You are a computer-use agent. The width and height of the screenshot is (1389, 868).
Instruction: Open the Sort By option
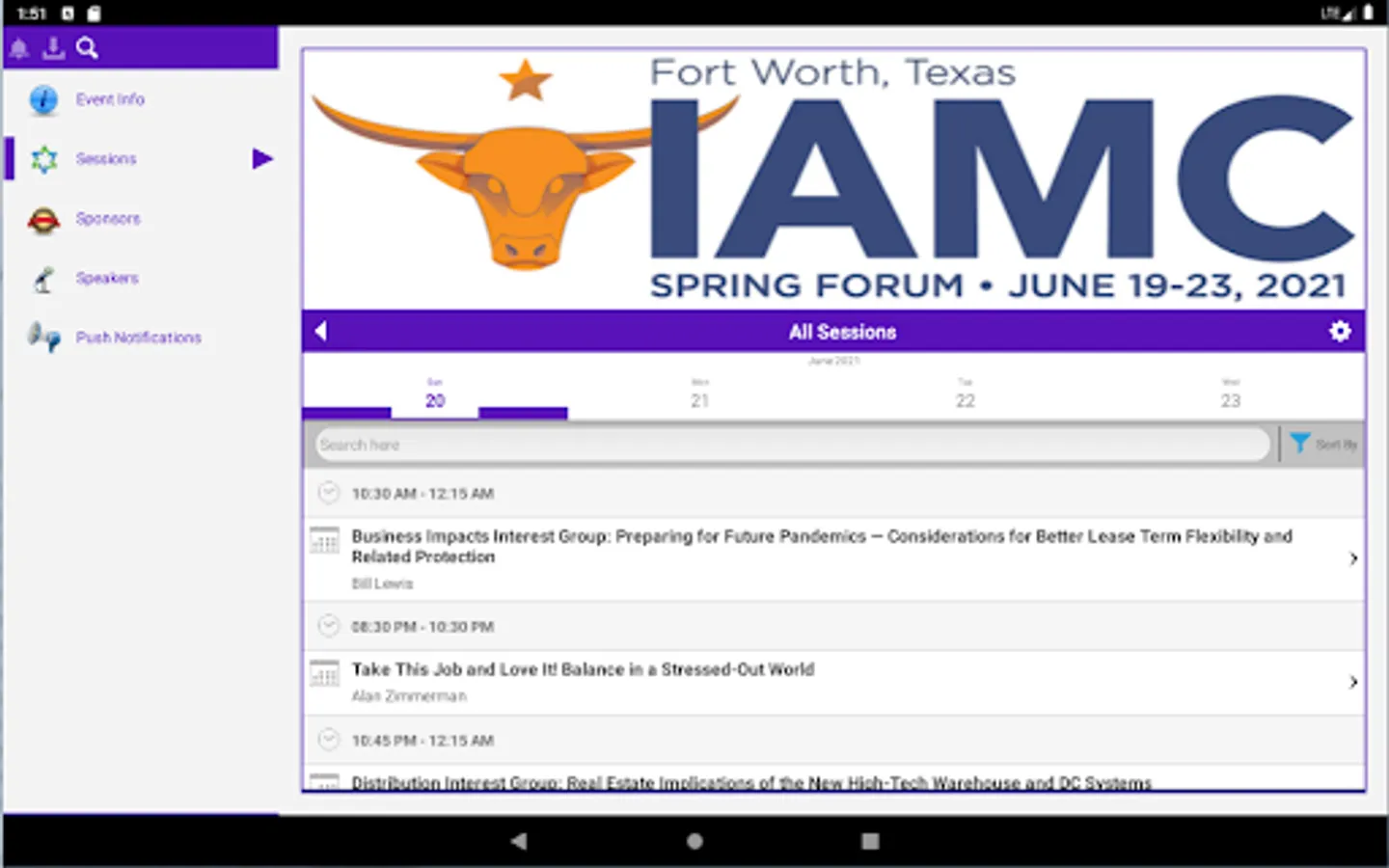[1336, 445]
